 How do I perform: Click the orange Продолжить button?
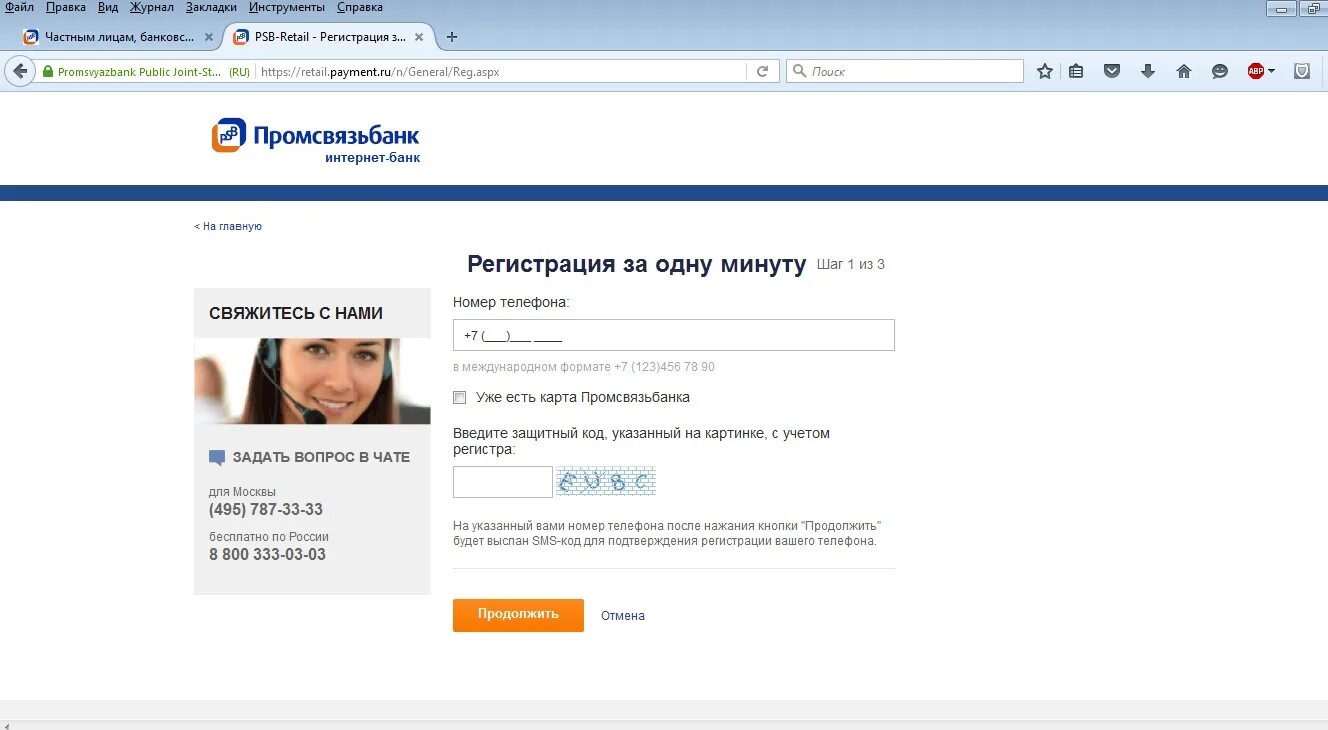(x=518, y=615)
